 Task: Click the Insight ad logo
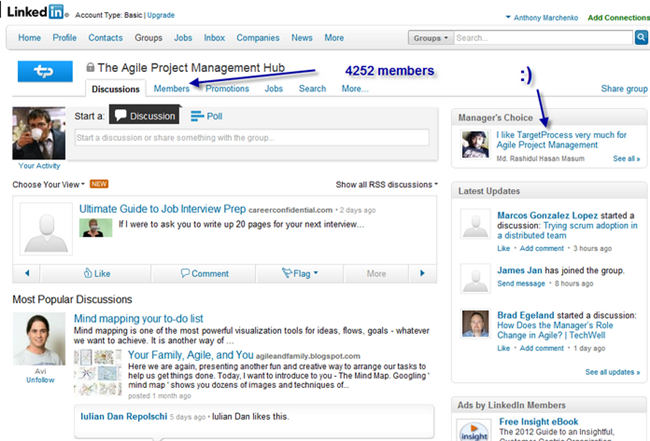(x=474, y=431)
